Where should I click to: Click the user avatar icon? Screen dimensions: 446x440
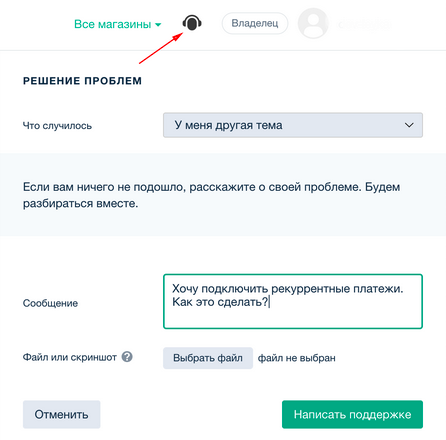click(313, 23)
